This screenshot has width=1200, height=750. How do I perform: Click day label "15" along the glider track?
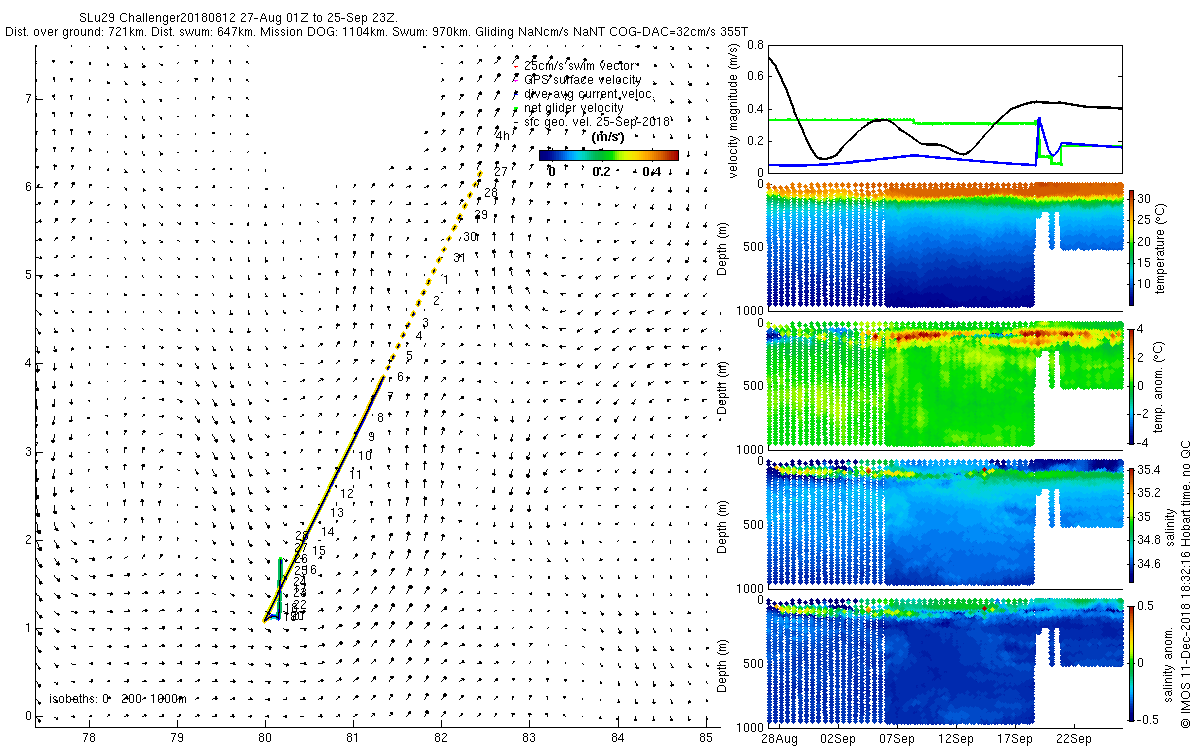319,551
